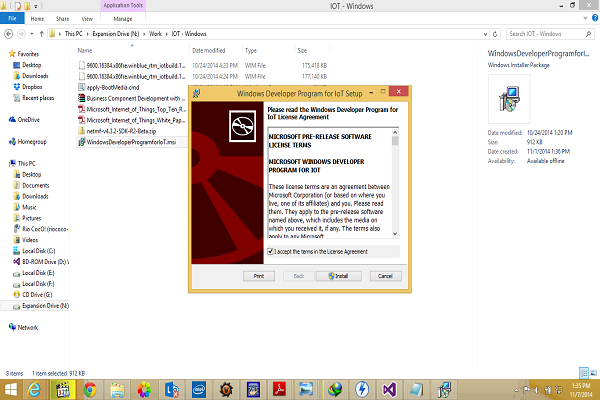Click the Cancel button in setup dialog
The height and width of the screenshot is (400, 600).
[x=385, y=276]
